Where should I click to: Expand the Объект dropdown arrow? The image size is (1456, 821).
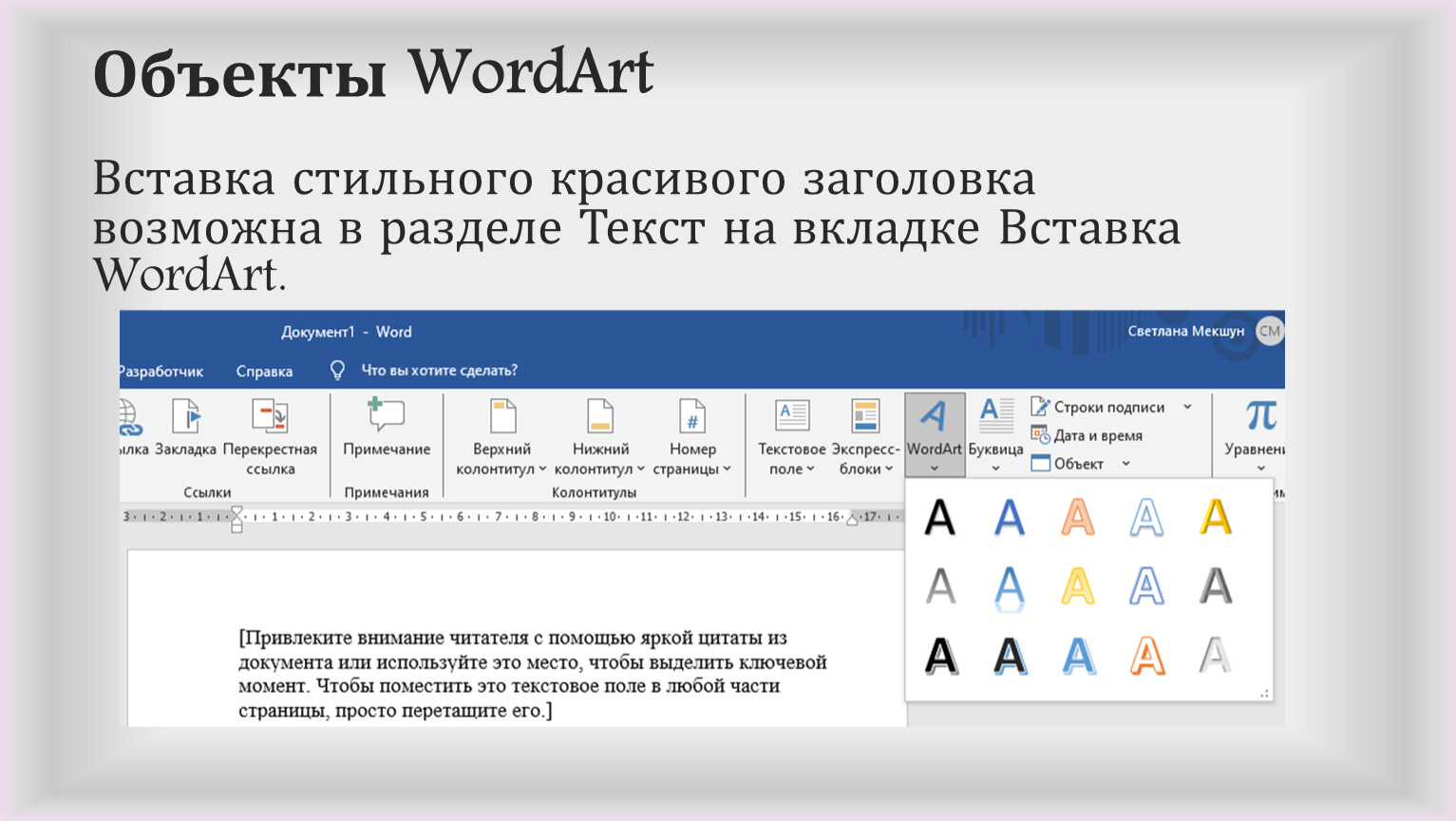tap(1126, 464)
